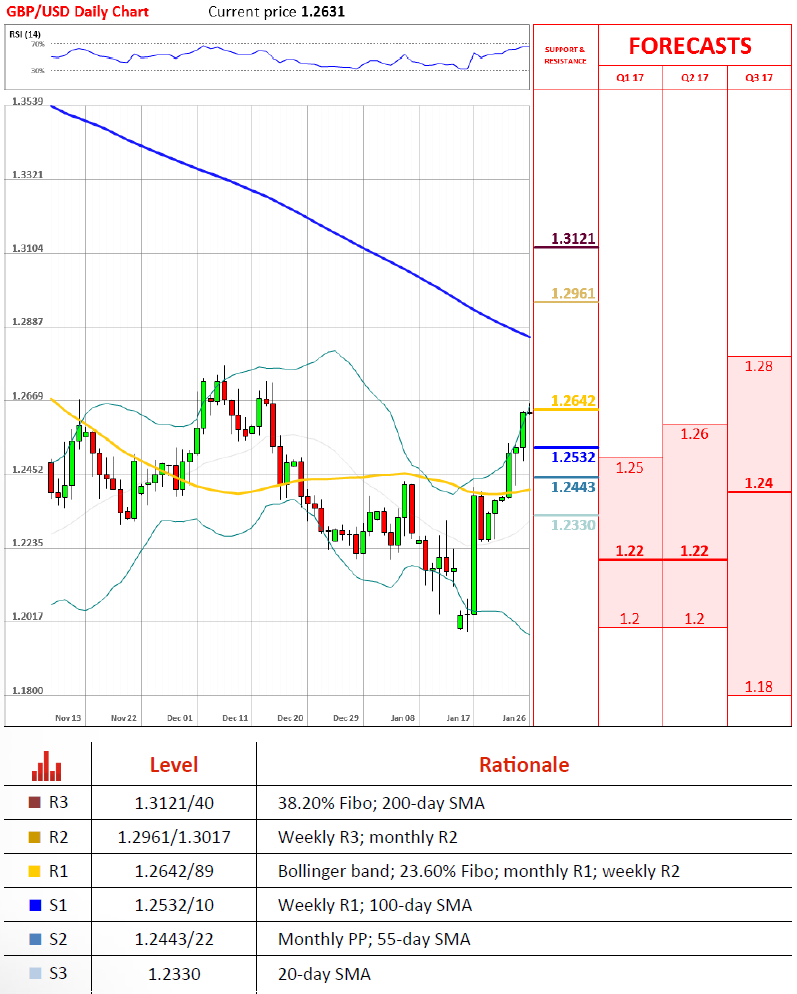Click the 1.2961 resistance level marker
Viewport: 797px width, 994px height.
point(573,294)
